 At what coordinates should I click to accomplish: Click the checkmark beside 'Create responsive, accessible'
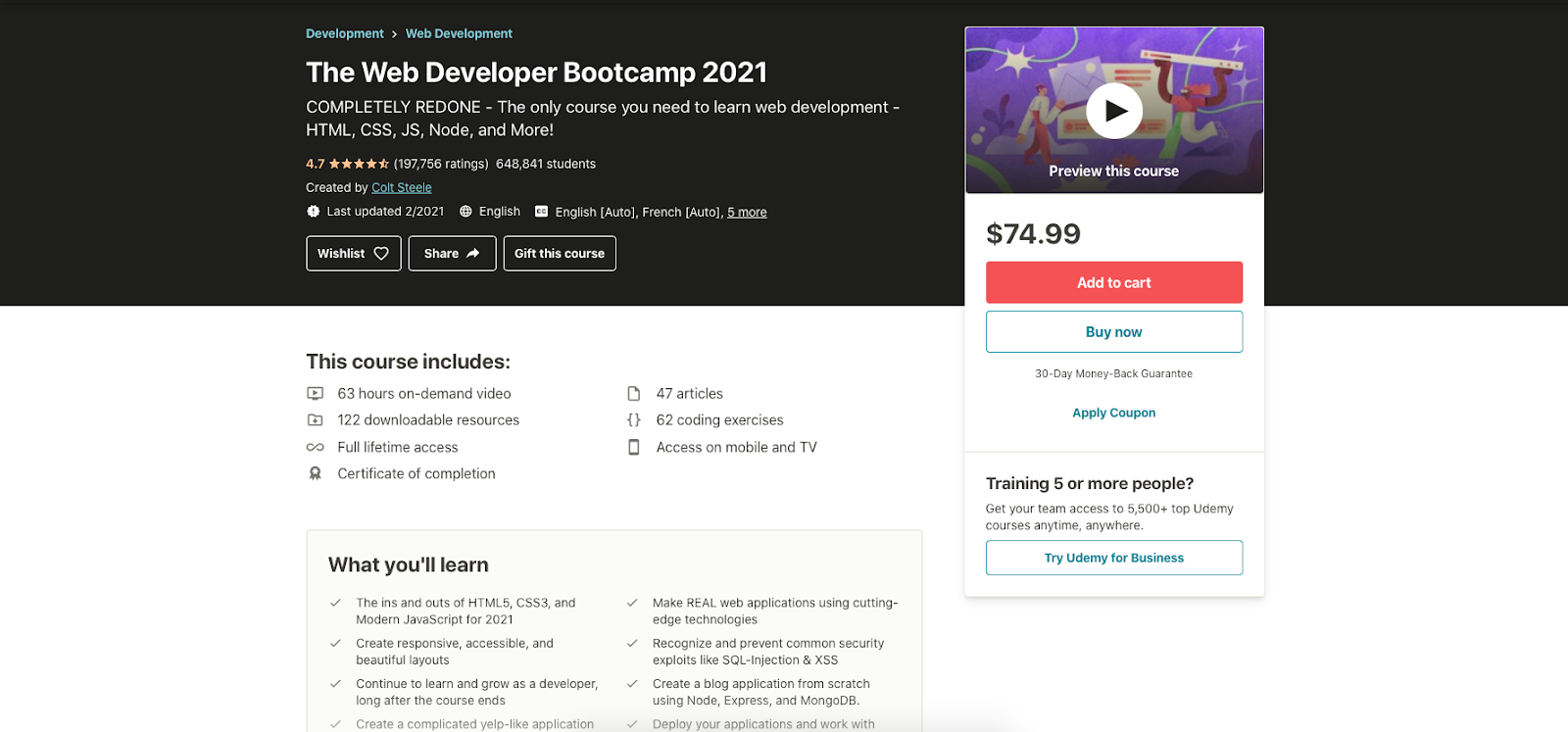[335, 643]
